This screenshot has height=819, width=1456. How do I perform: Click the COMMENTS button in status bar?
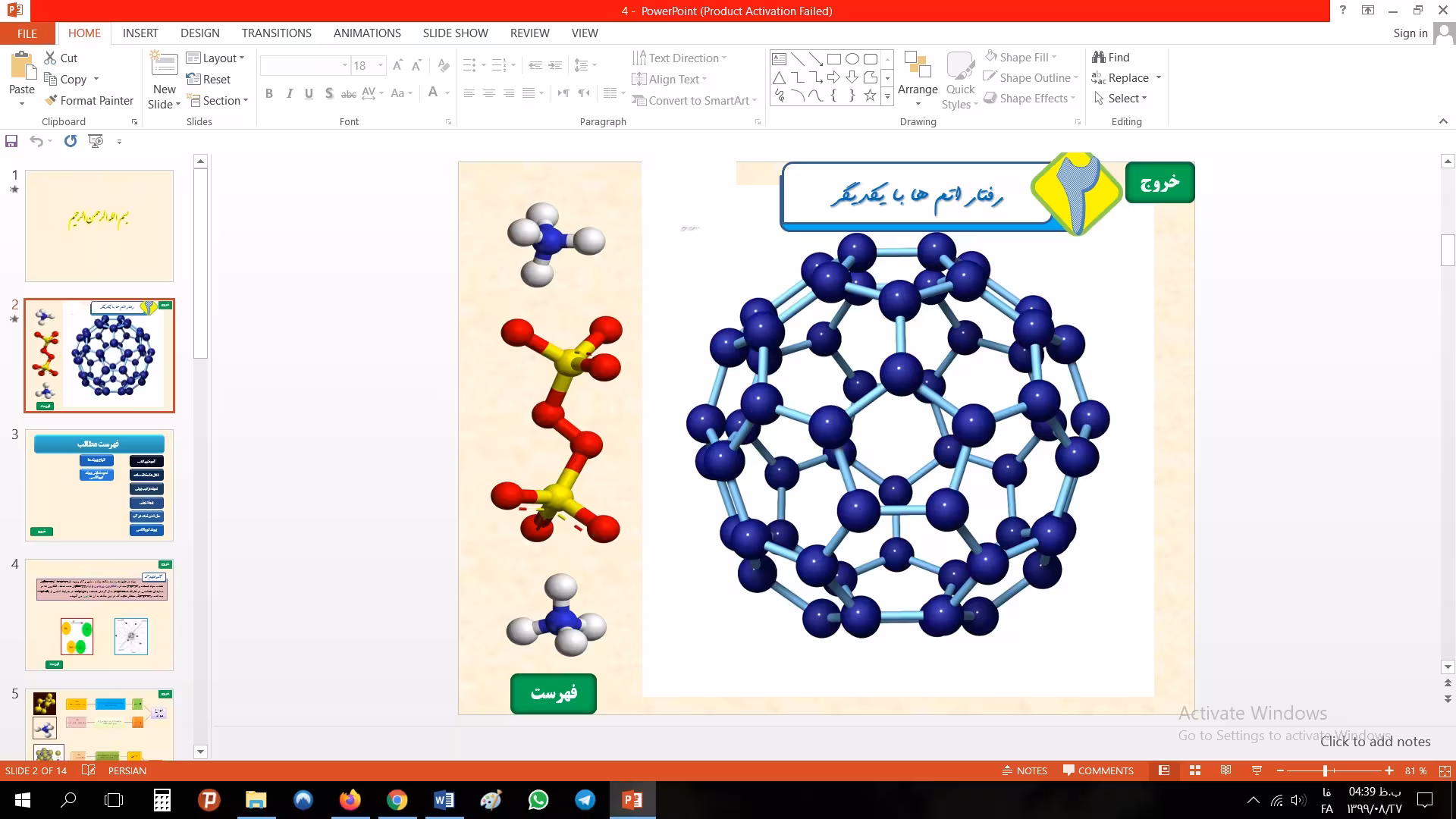pos(1098,770)
